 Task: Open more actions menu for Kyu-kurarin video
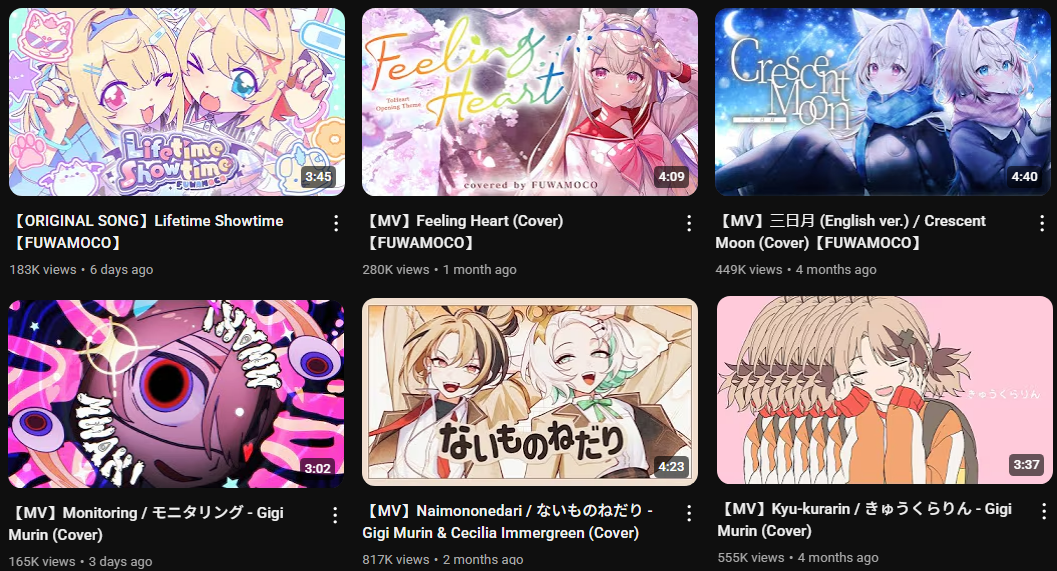click(1044, 512)
